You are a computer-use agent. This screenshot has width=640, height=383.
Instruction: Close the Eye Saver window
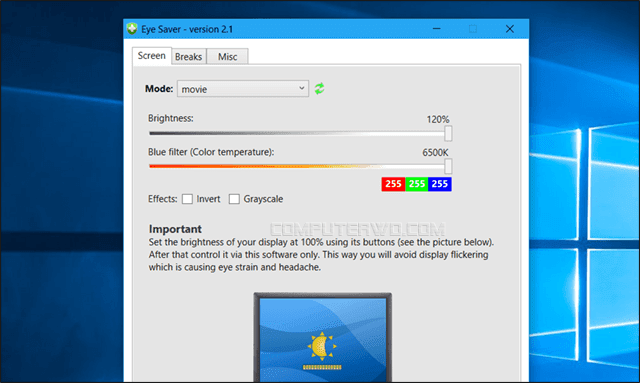pos(510,29)
